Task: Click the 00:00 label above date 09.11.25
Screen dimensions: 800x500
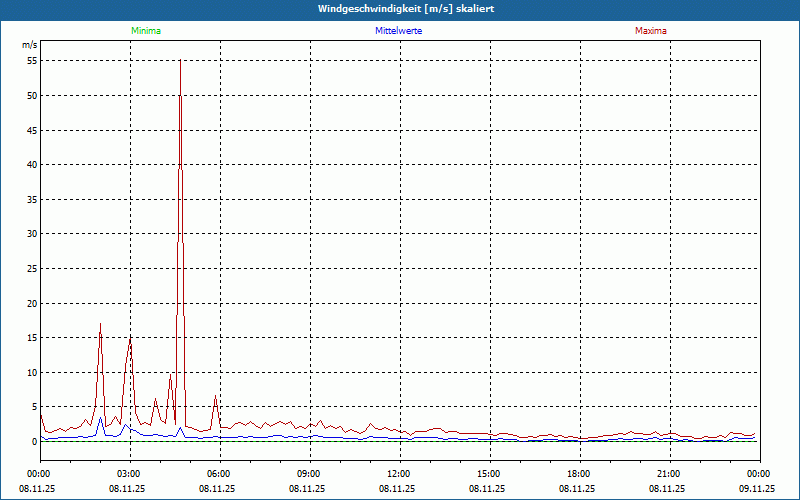Action: (760, 474)
